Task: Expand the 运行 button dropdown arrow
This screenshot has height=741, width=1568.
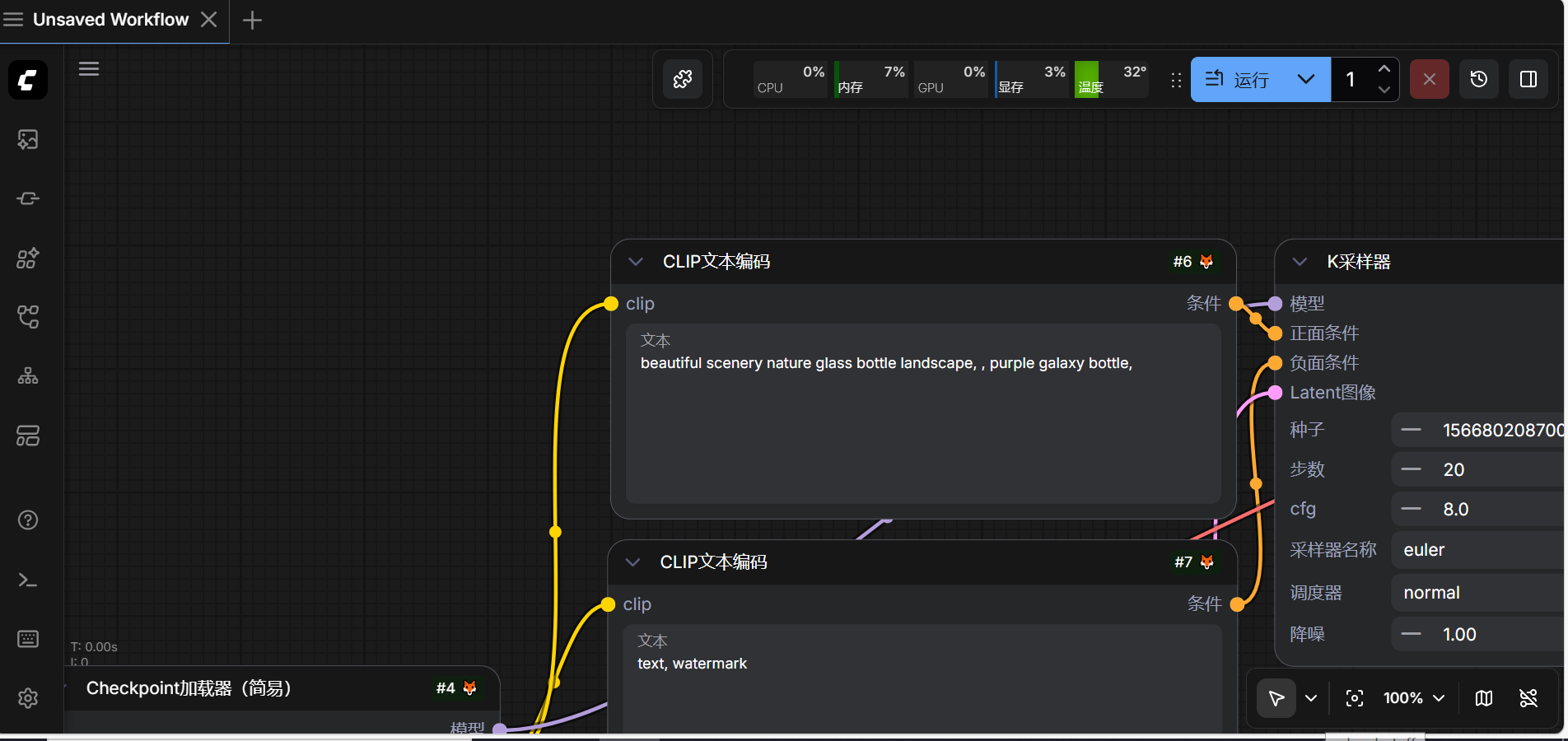Action: pos(1305,79)
